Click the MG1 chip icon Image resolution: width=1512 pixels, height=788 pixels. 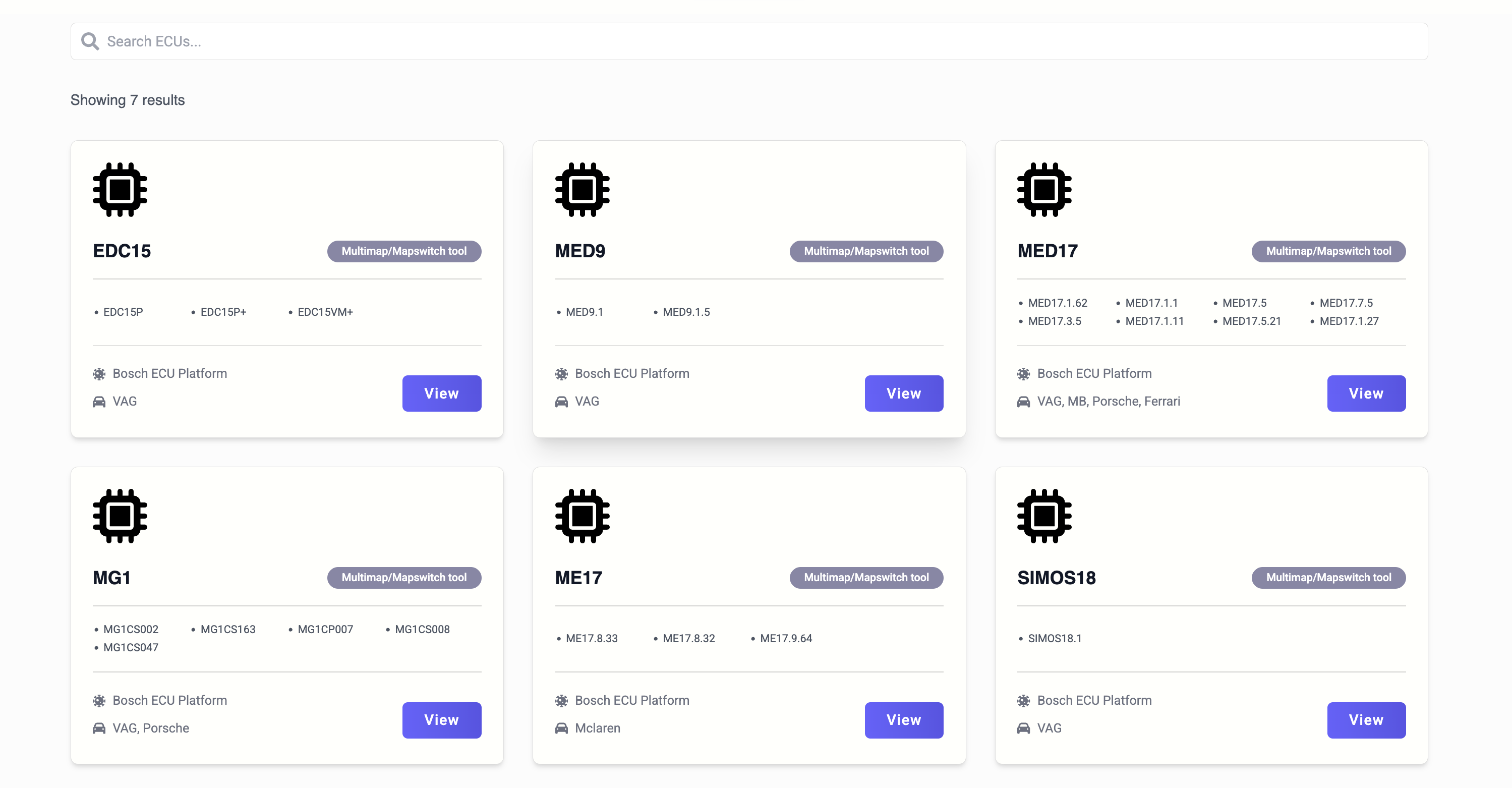click(120, 516)
